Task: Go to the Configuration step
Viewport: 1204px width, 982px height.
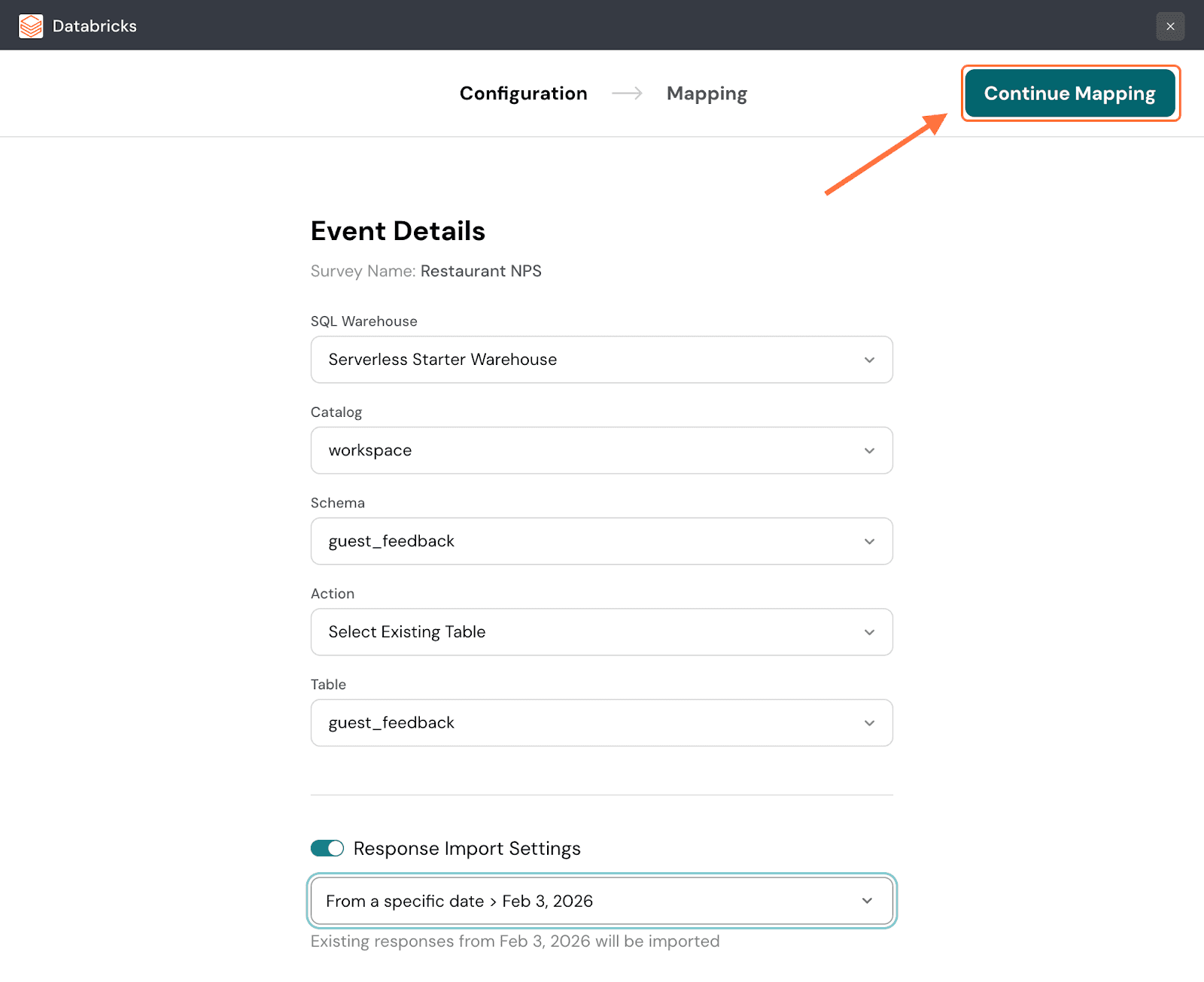Action: [523, 93]
